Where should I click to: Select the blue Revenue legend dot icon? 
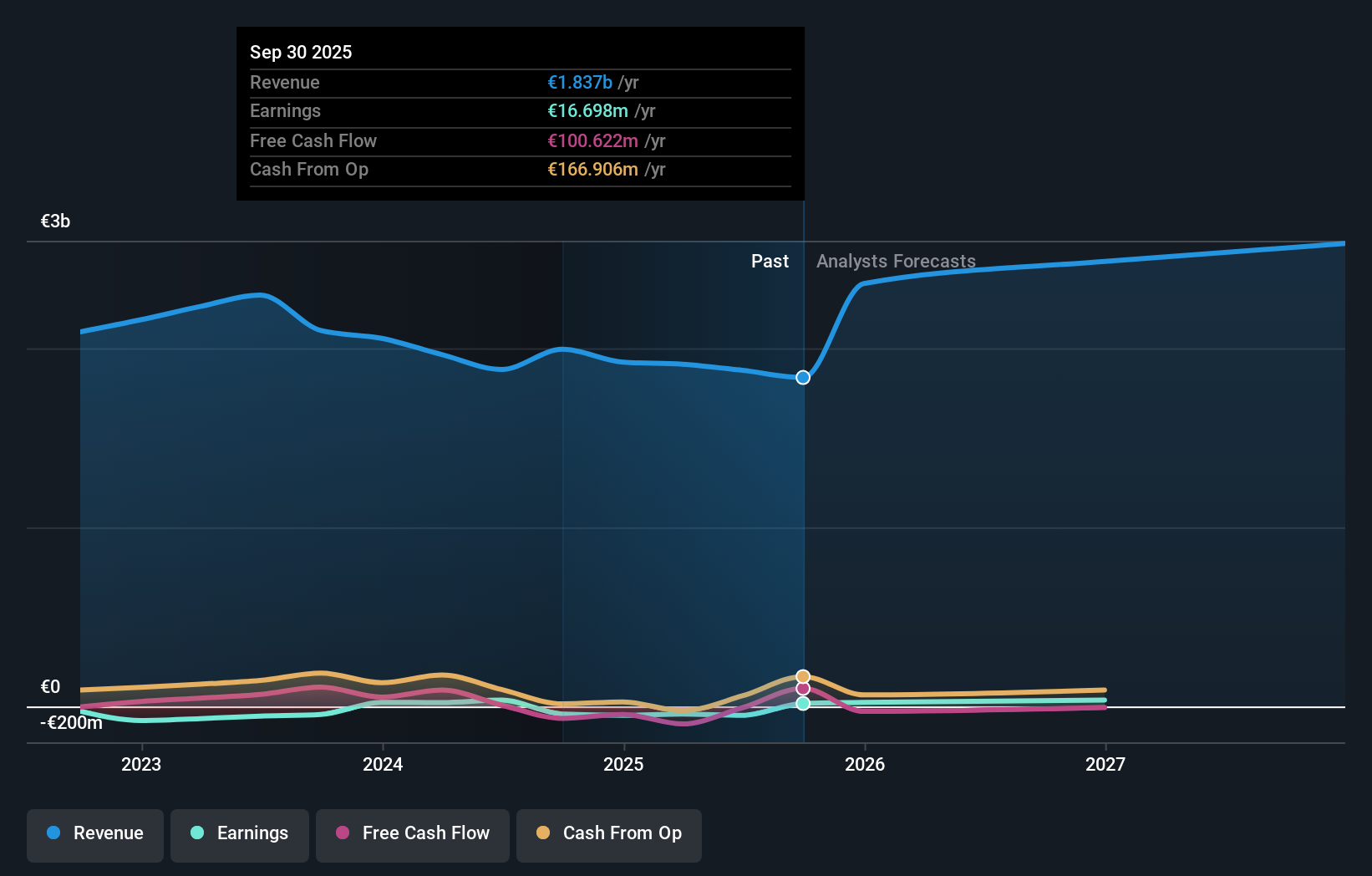[53, 833]
